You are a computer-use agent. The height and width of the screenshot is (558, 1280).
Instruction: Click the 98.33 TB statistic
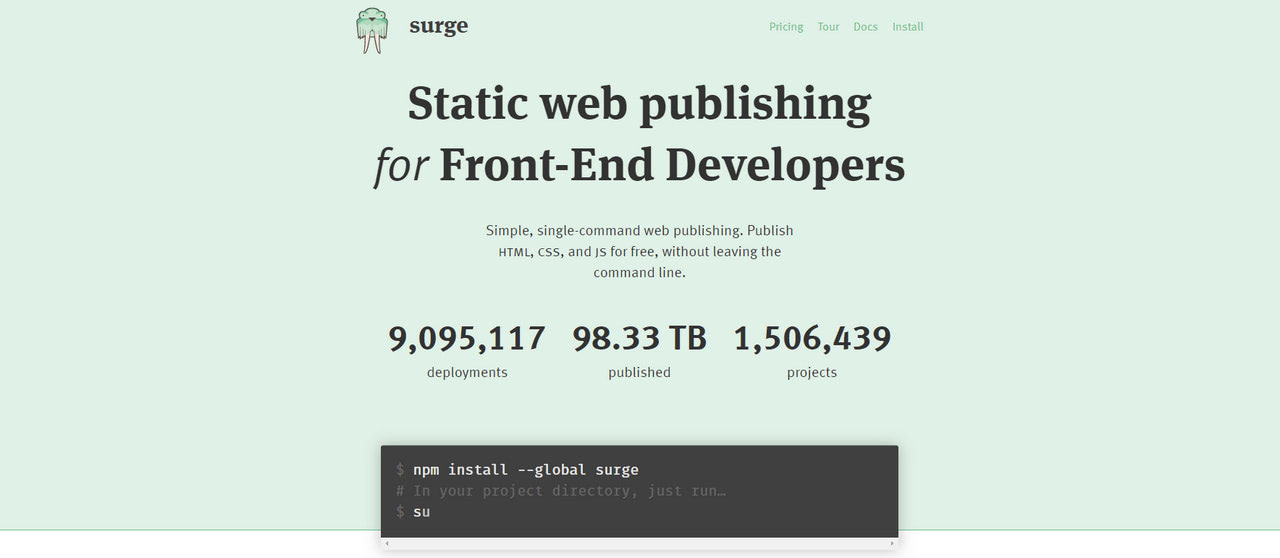click(x=640, y=338)
